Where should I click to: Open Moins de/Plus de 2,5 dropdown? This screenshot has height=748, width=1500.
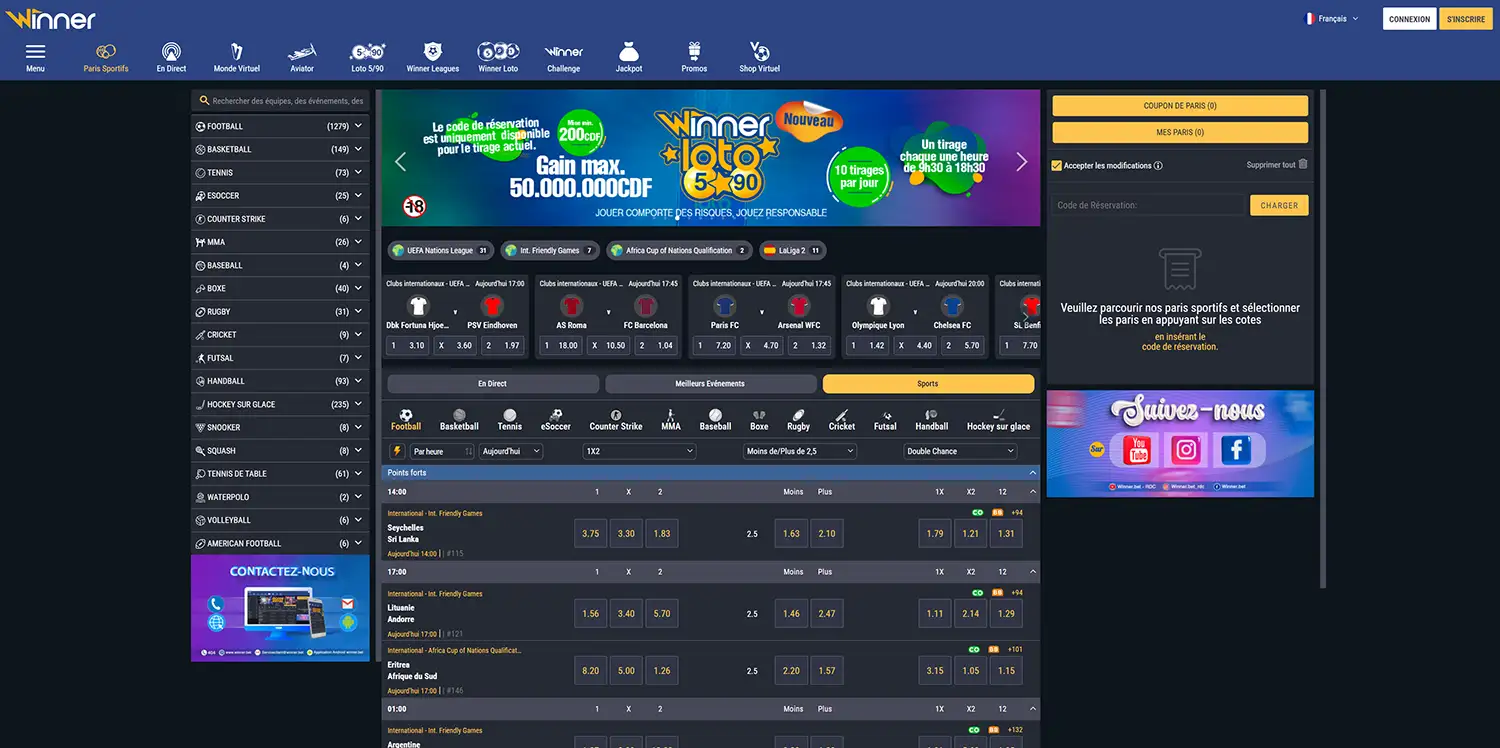[800, 451]
